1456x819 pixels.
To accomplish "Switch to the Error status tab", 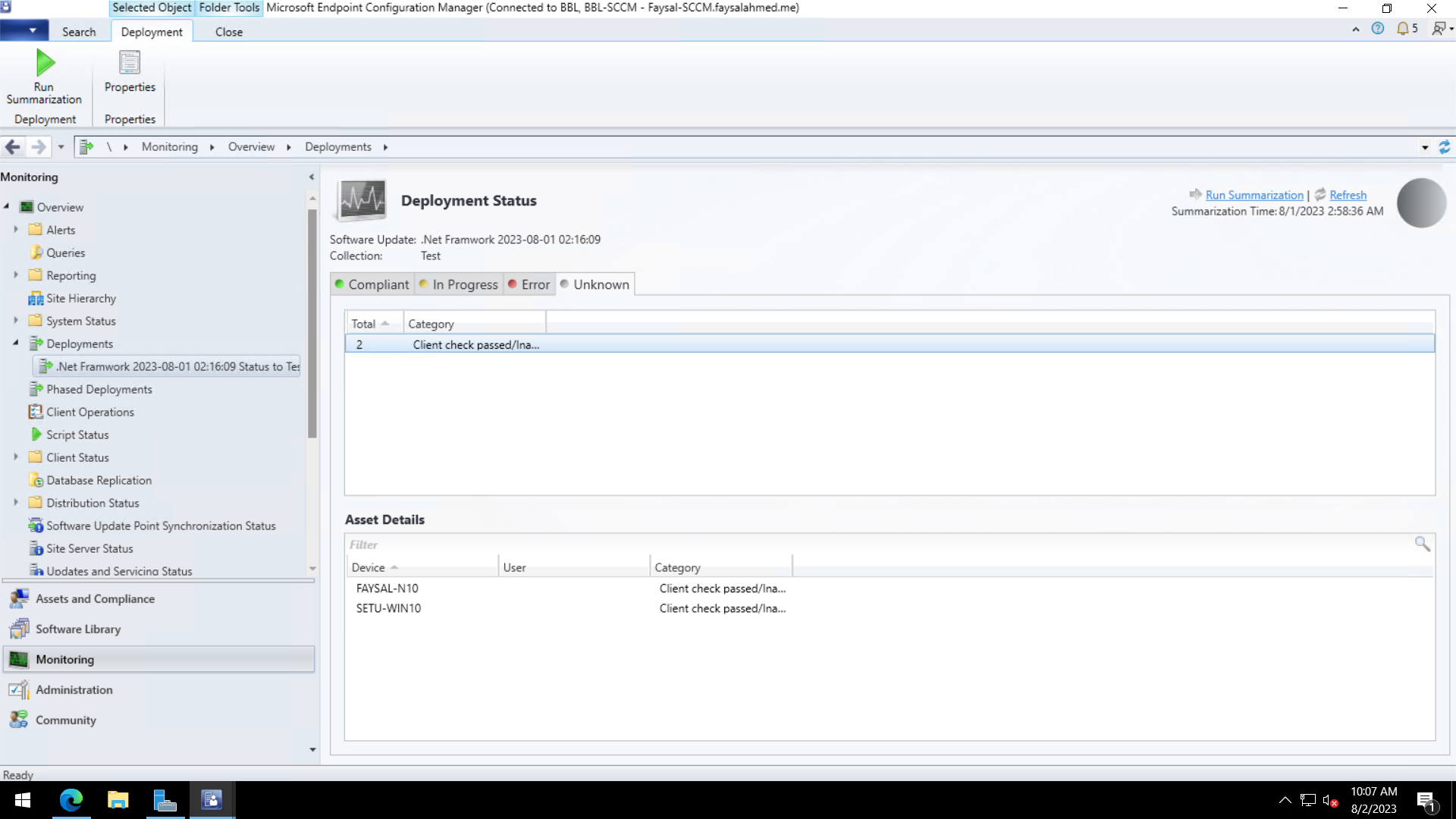I will tap(529, 284).
